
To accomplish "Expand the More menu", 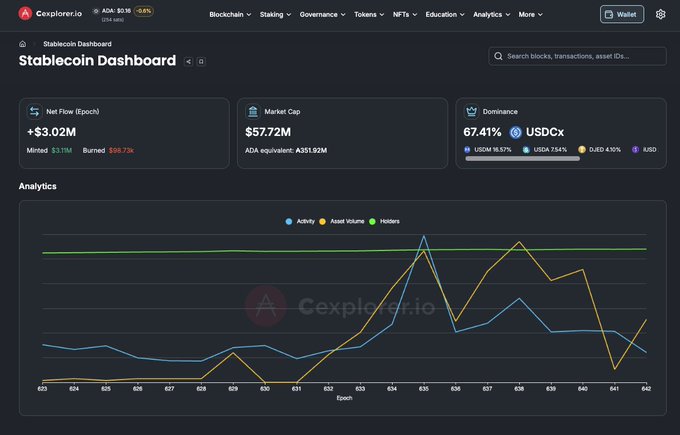I will pos(530,14).
